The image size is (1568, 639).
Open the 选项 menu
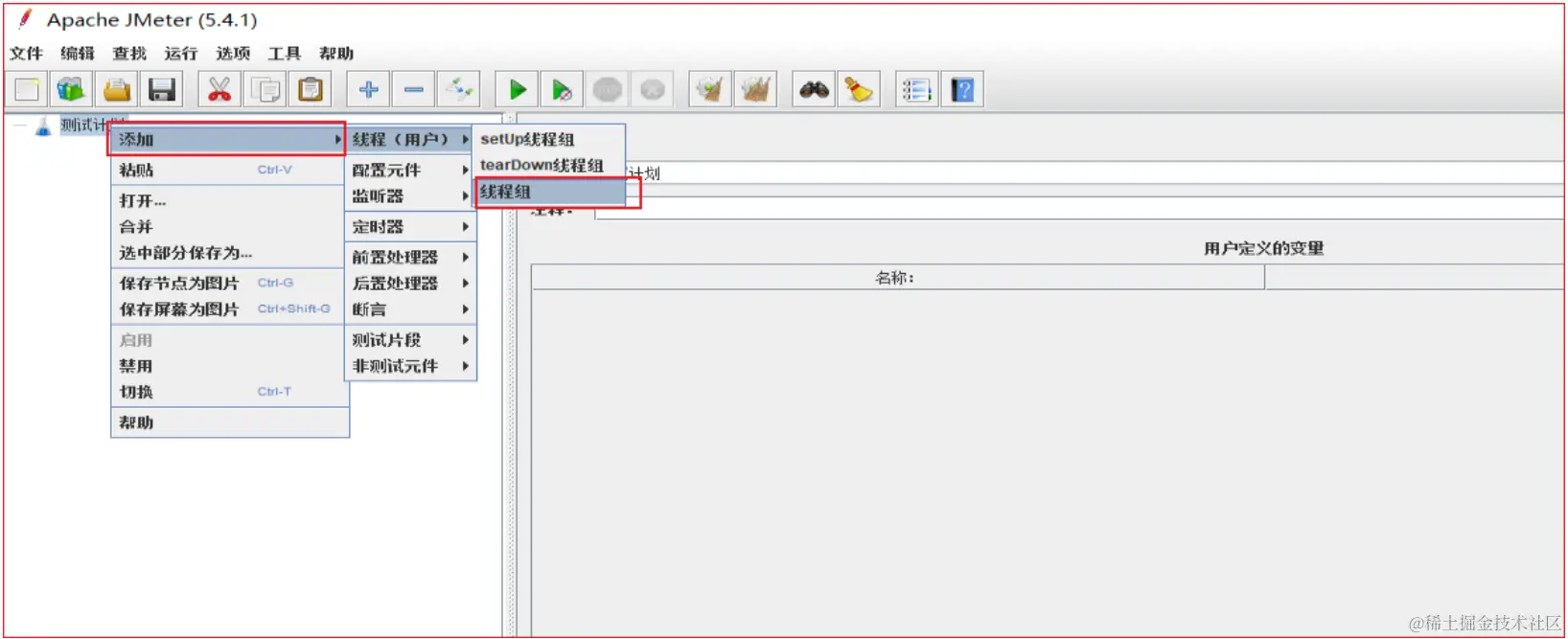(233, 54)
